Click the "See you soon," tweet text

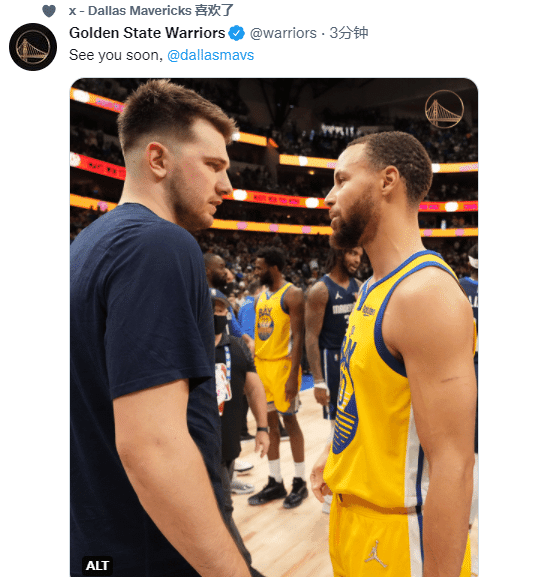[116, 55]
